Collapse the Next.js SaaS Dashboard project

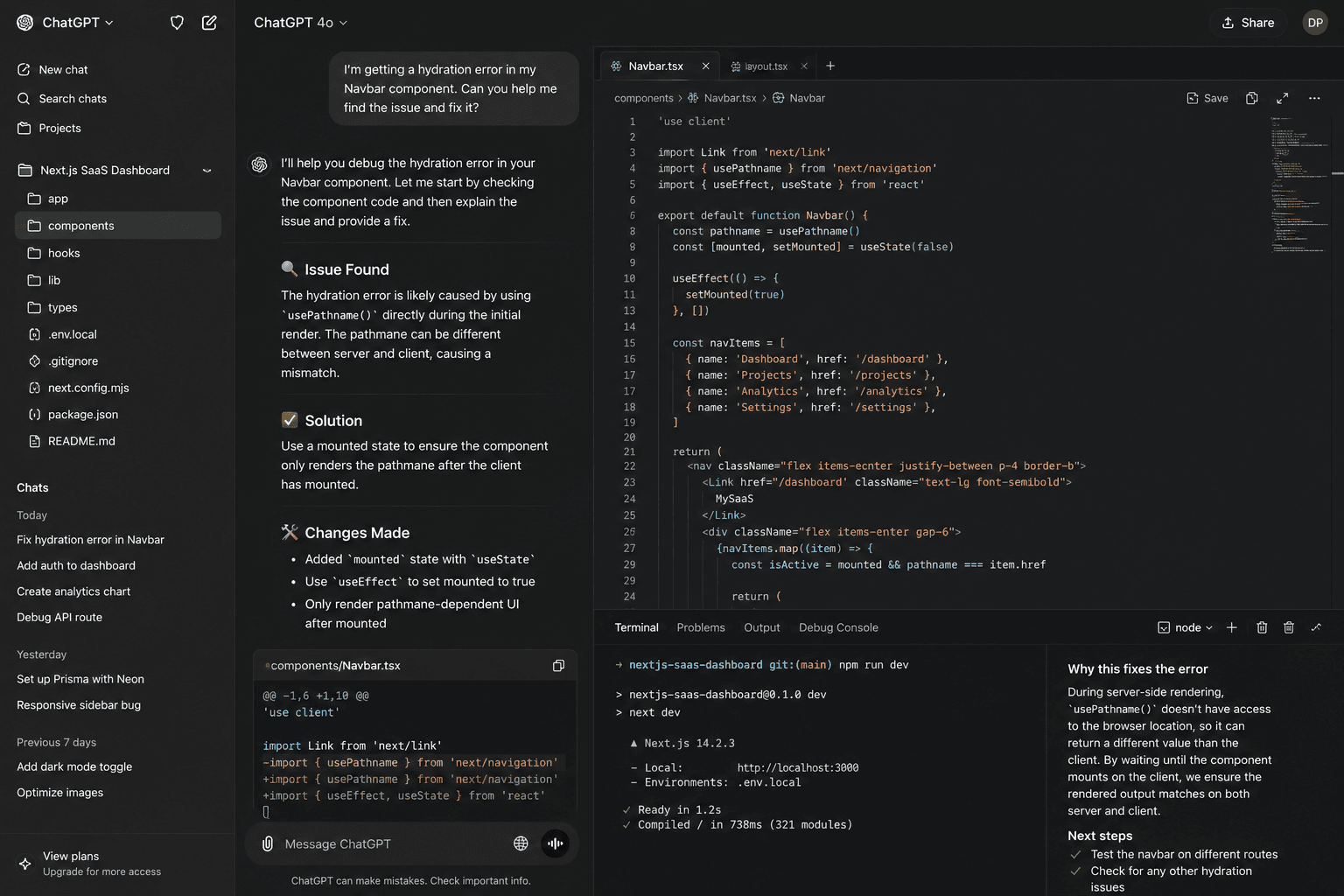pos(207,171)
